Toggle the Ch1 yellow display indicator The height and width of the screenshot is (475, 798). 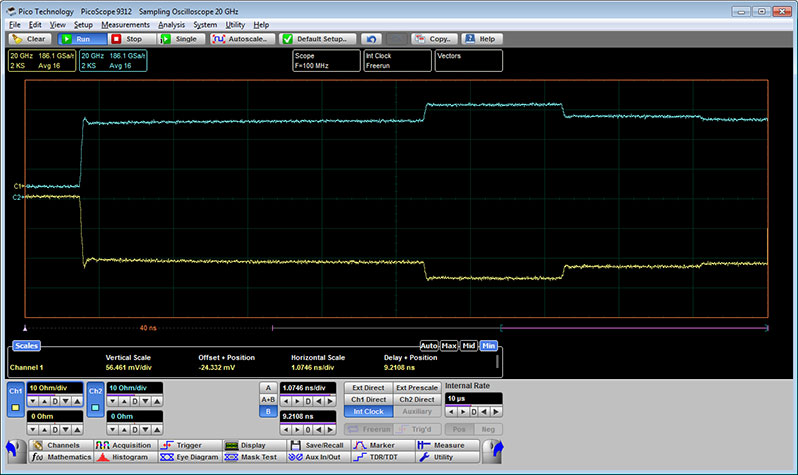point(15,407)
